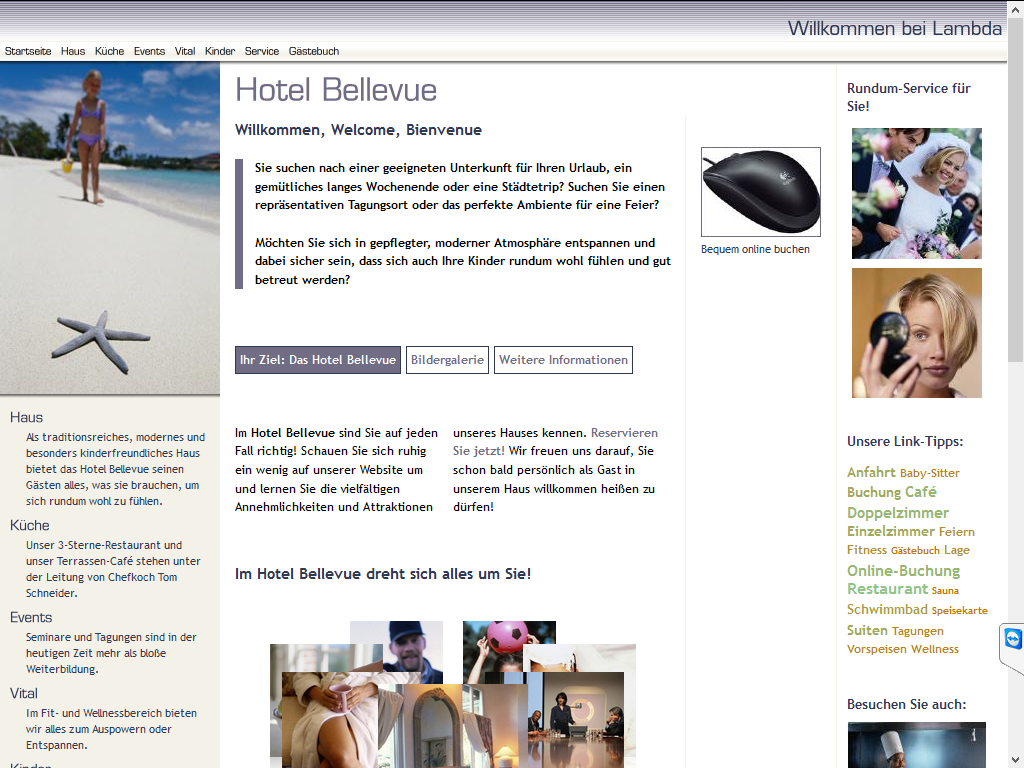Click the beach starfish header image
This screenshot has width=1024, height=768.
point(110,229)
